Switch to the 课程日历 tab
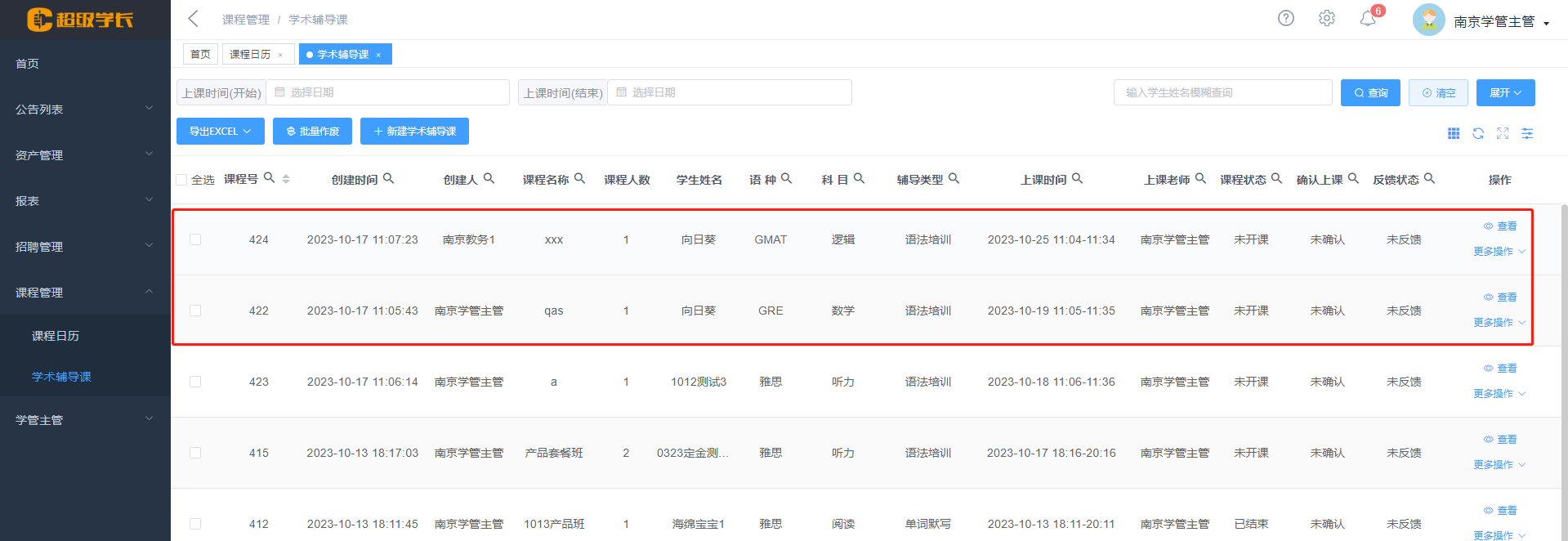1568x541 pixels. point(250,54)
